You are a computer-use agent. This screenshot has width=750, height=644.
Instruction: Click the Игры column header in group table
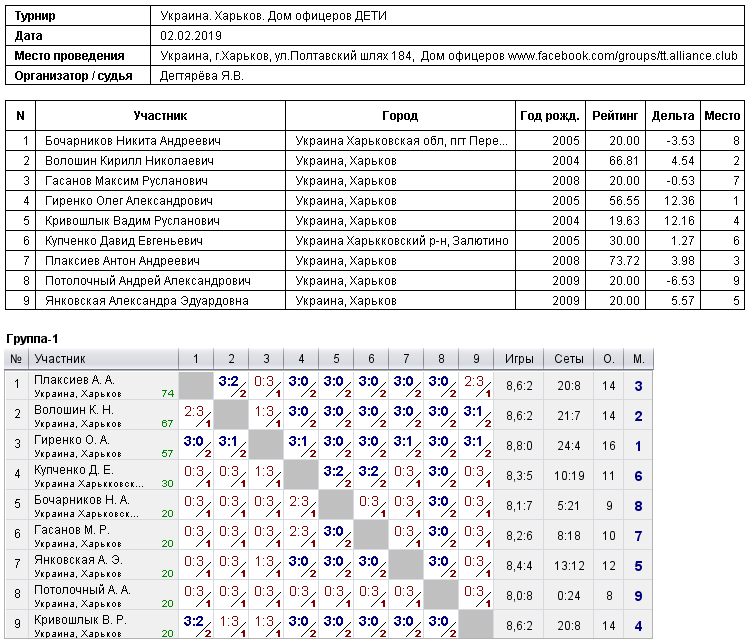click(x=519, y=359)
